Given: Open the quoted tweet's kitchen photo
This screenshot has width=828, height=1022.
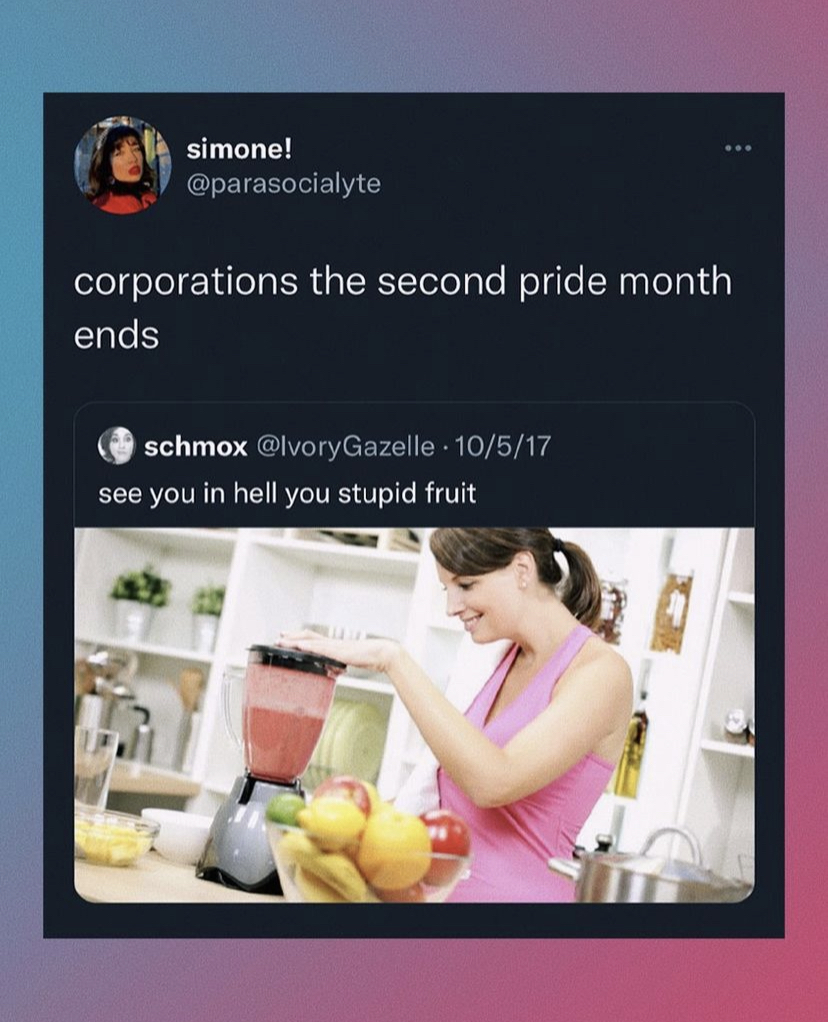Looking at the screenshot, I should 415,715.
